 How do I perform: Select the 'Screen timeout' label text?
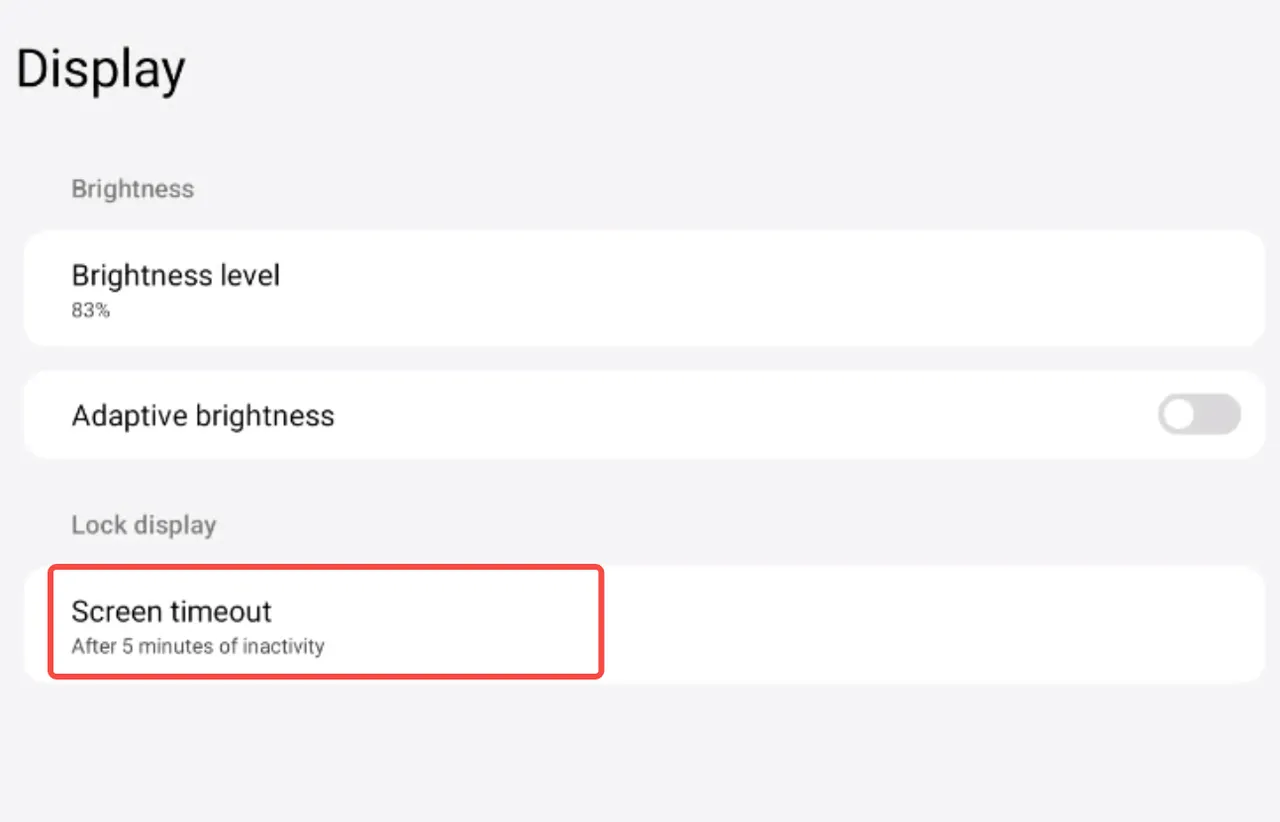pos(171,611)
